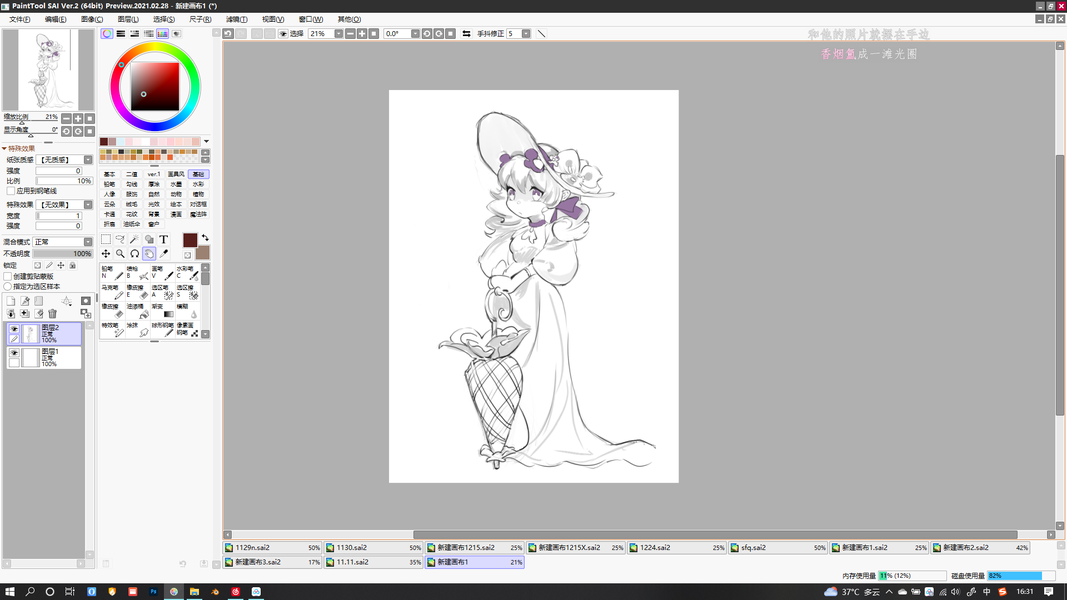Open 手抖修正 stabilizer dropdown
Viewport: 1067px width, 600px height.
526,33
